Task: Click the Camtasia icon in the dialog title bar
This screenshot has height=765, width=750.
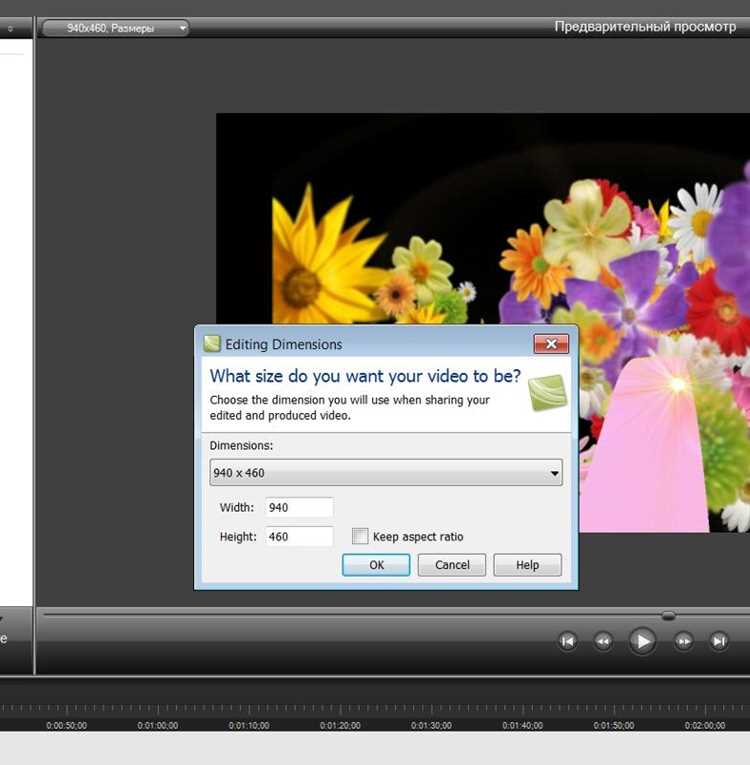Action: click(x=212, y=344)
